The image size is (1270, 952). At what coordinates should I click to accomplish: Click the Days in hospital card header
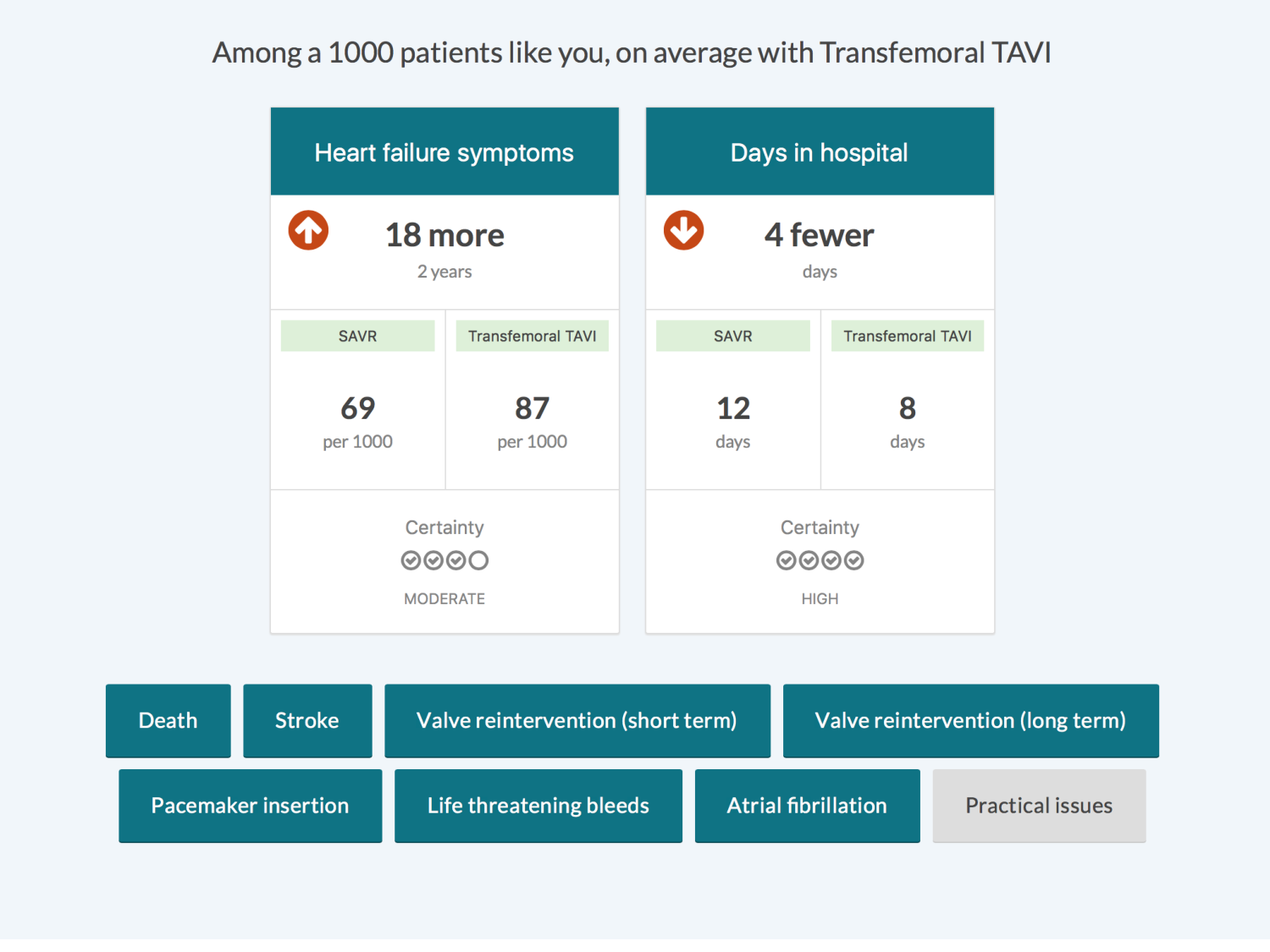pyautogui.click(x=820, y=152)
